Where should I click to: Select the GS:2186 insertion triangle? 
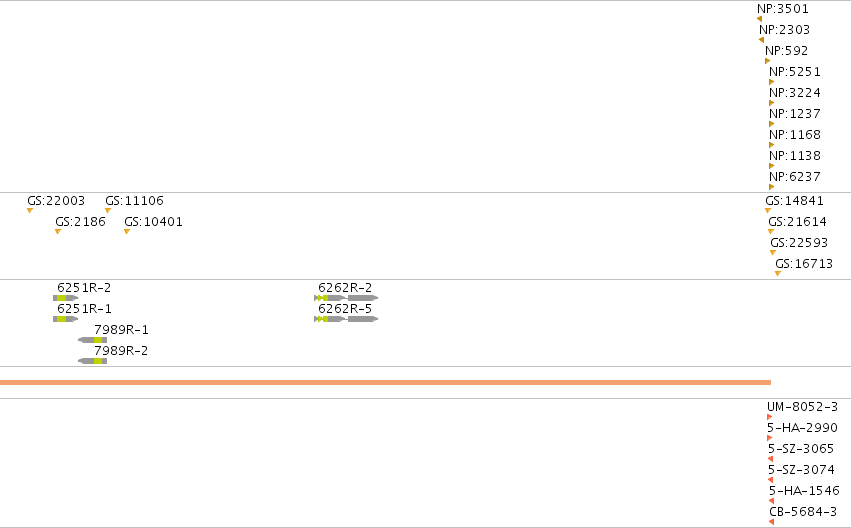58,232
